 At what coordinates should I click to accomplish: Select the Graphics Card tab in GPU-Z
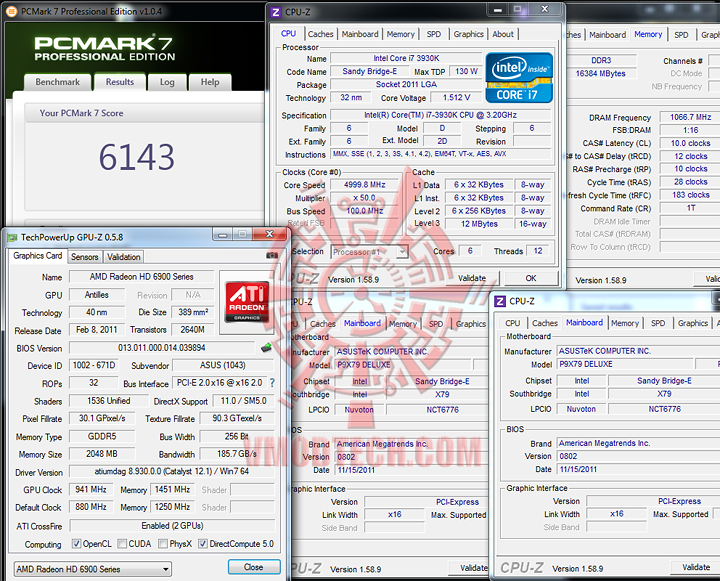point(38,256)
